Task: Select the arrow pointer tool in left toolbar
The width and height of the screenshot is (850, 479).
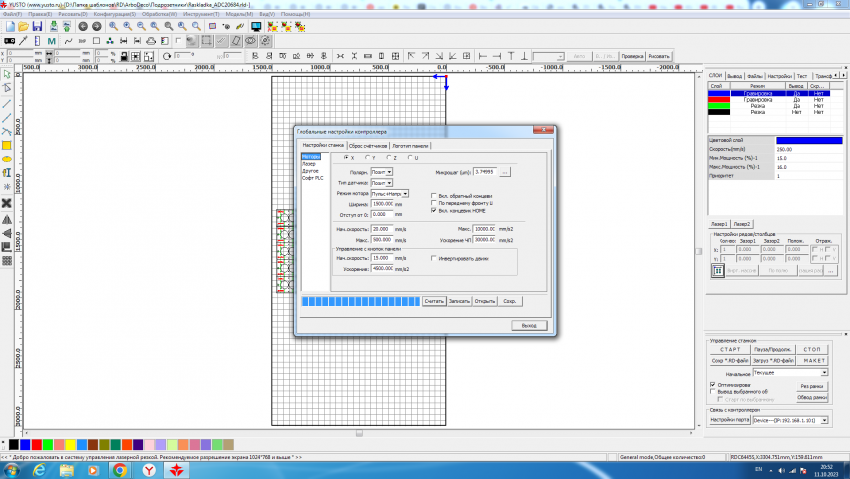Action: tap(7, 75)
